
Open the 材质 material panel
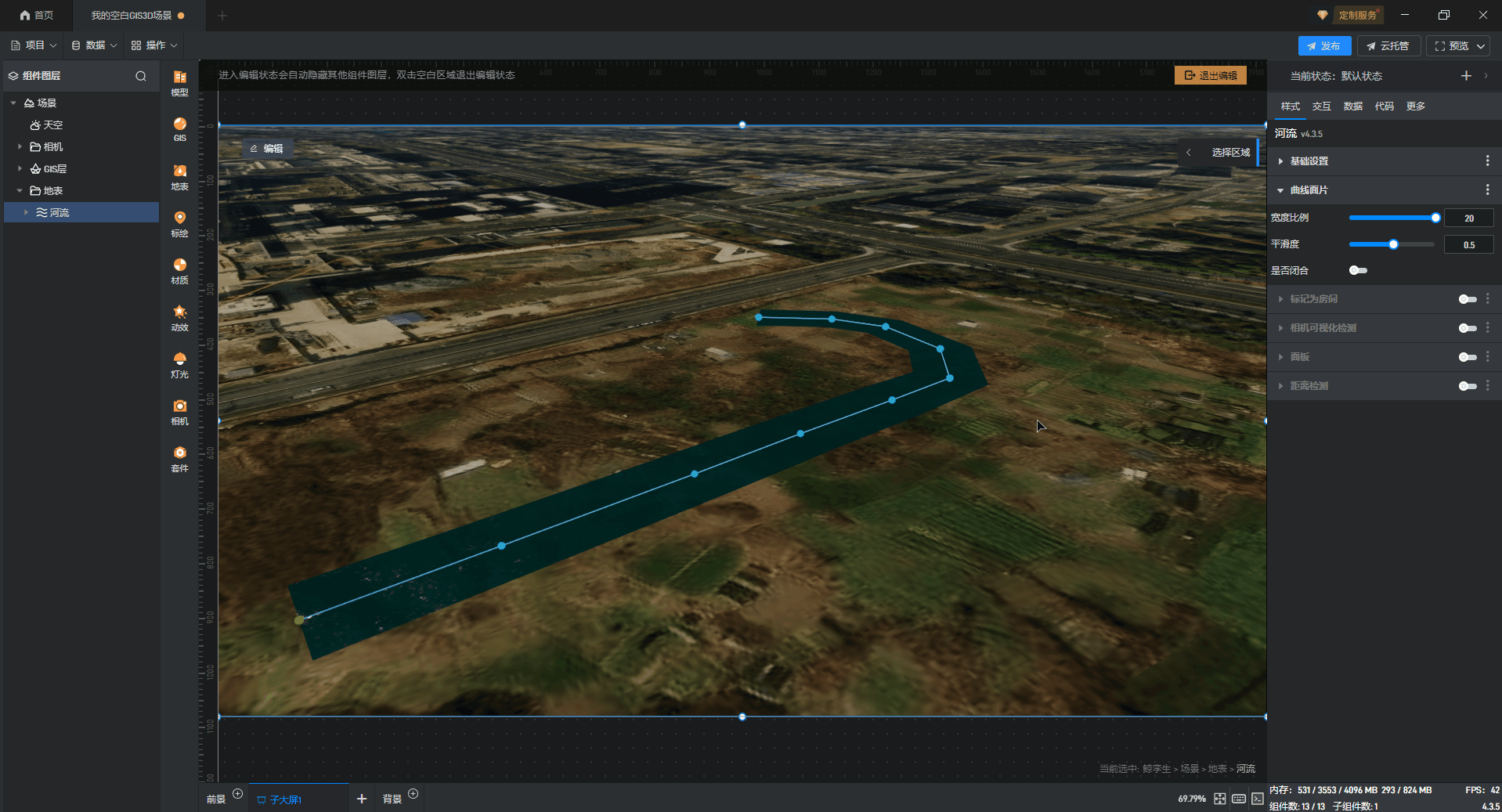click(x=179, y=270)
